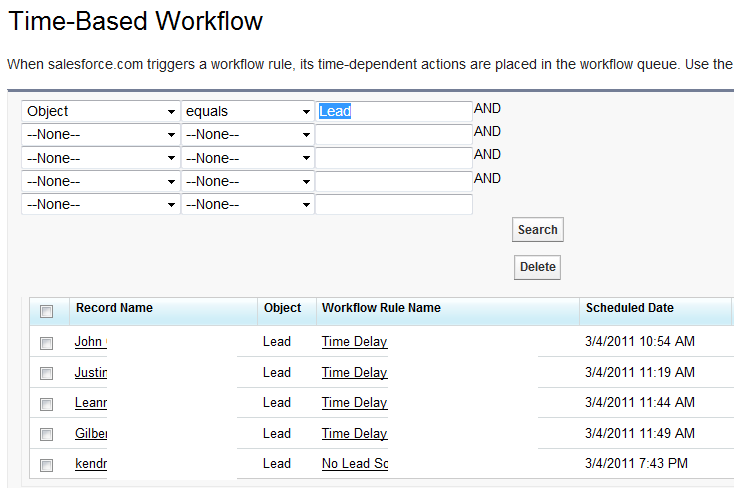This screenshot has height=488, width=734.
Task: Select the checkbox beside the kendr record
Action: 46,465
